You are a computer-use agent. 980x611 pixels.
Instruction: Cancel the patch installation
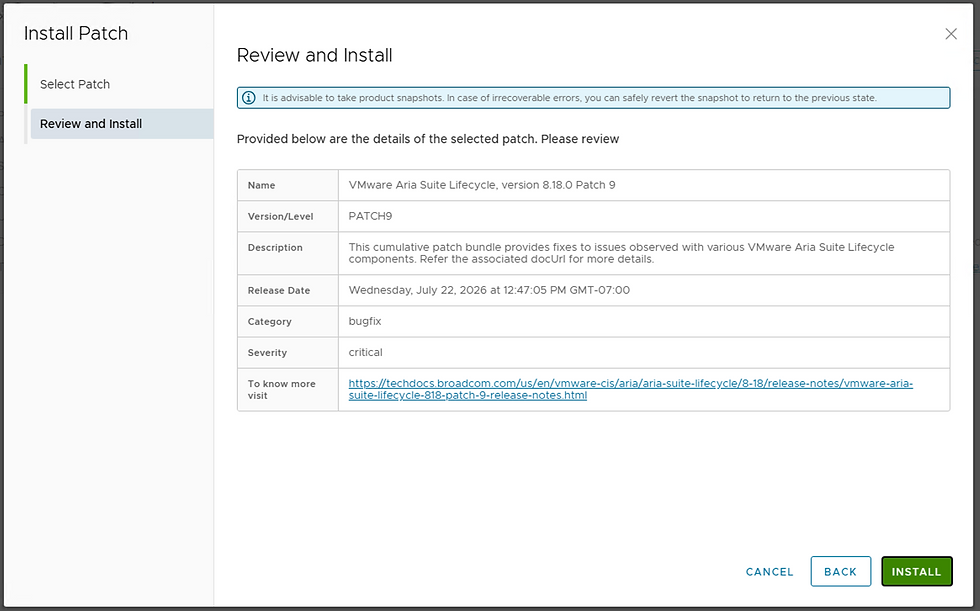click(769, 572)
